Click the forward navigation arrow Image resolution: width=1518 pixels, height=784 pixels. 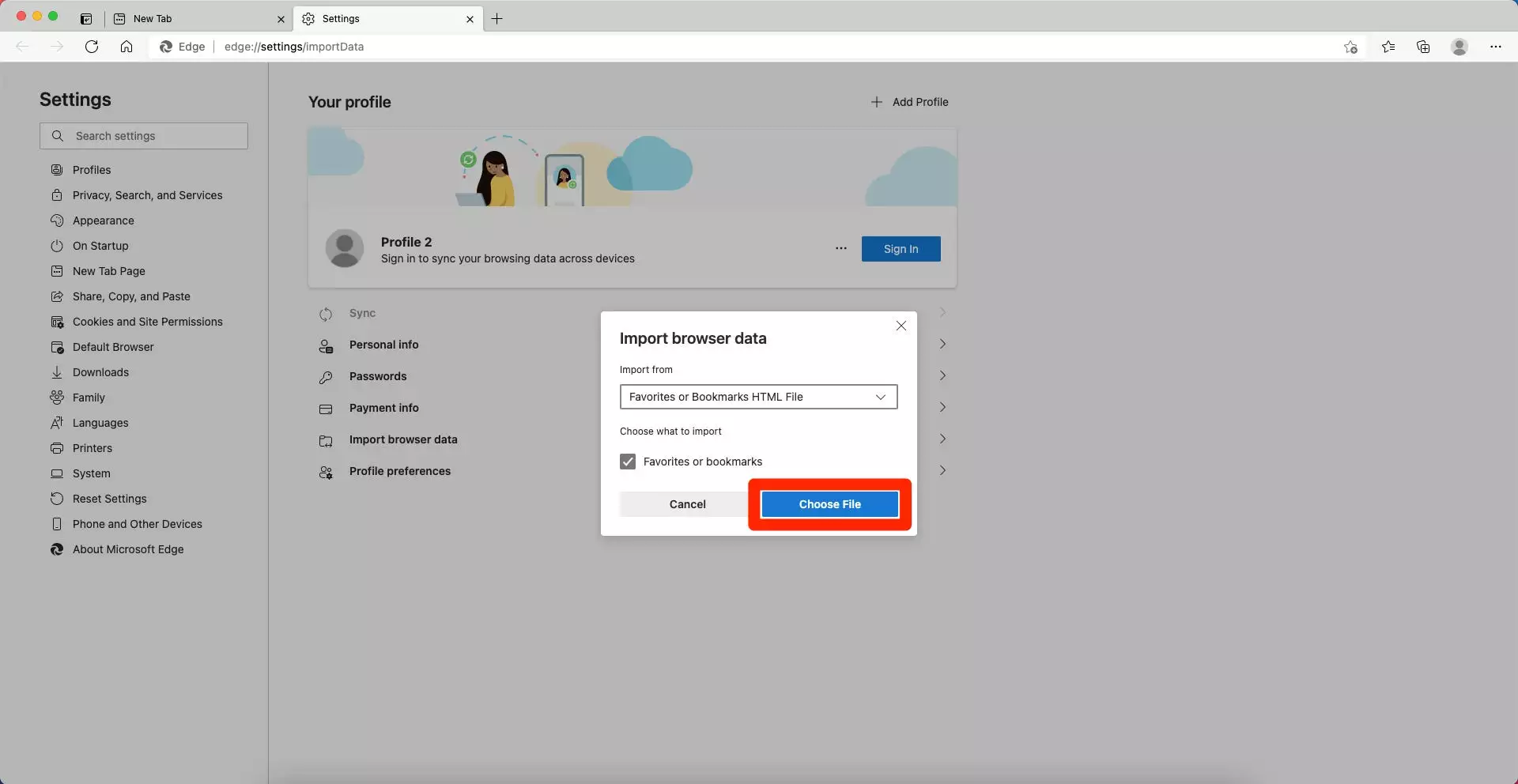[57, 47]
